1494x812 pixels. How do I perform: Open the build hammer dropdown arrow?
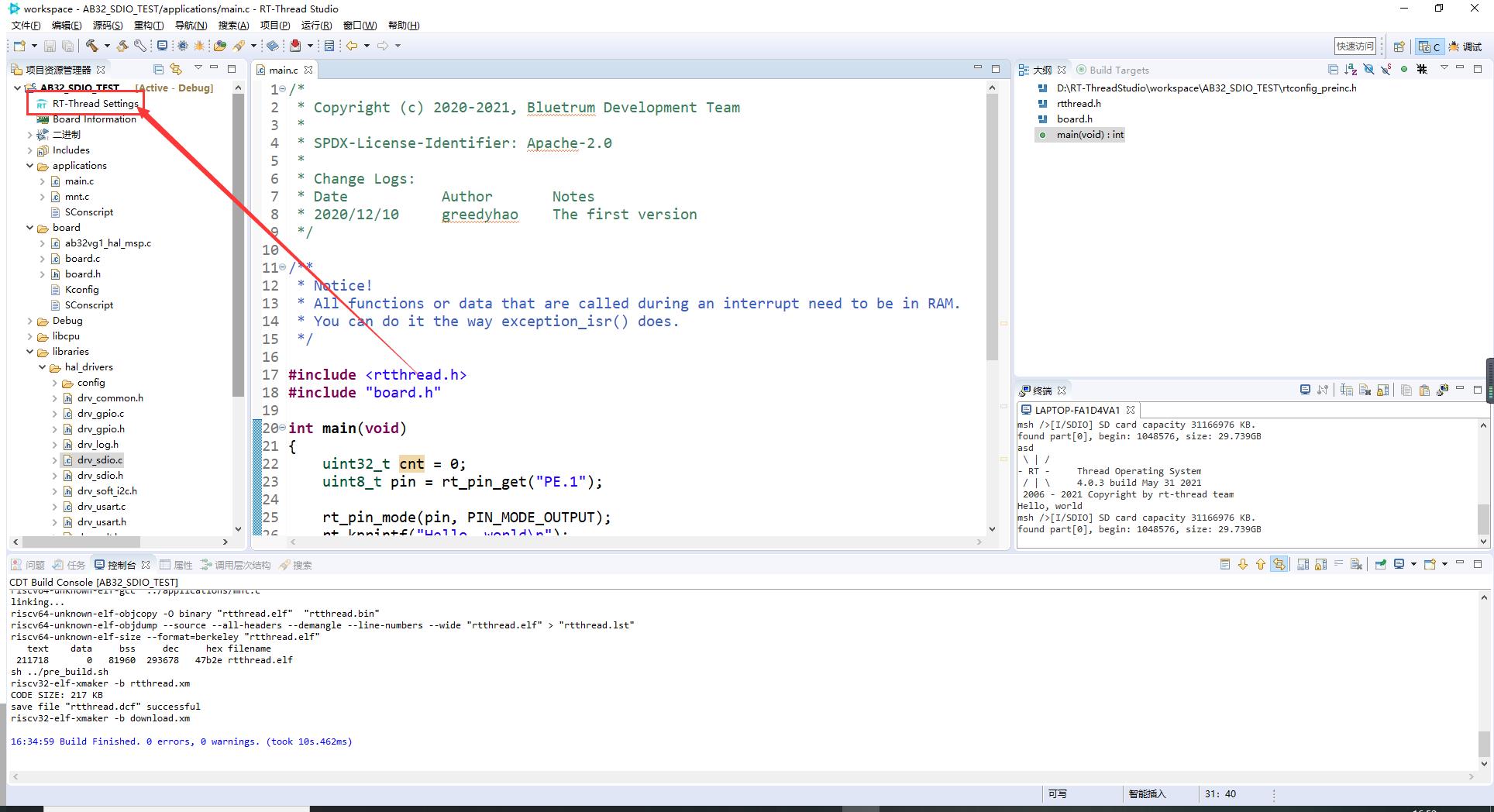(107, 46)
